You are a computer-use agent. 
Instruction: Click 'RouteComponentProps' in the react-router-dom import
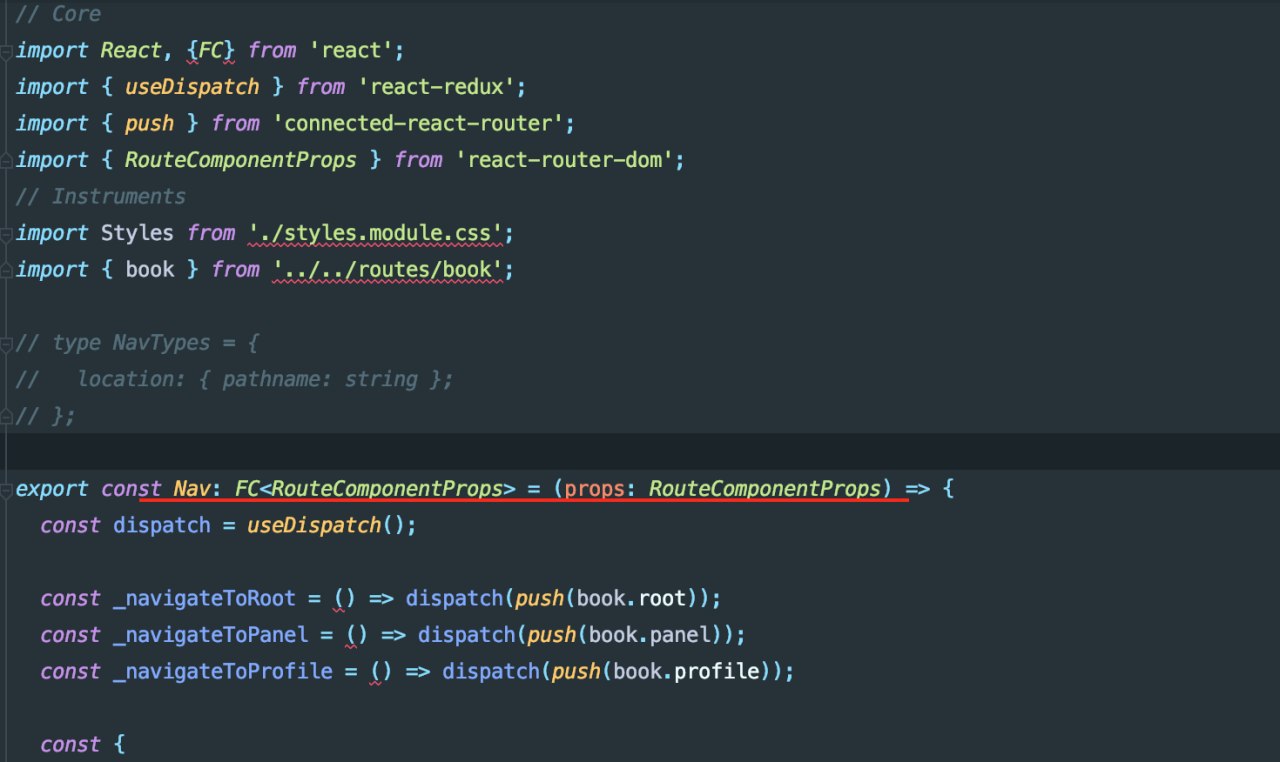pyautogui.click(x=240, y=160)
